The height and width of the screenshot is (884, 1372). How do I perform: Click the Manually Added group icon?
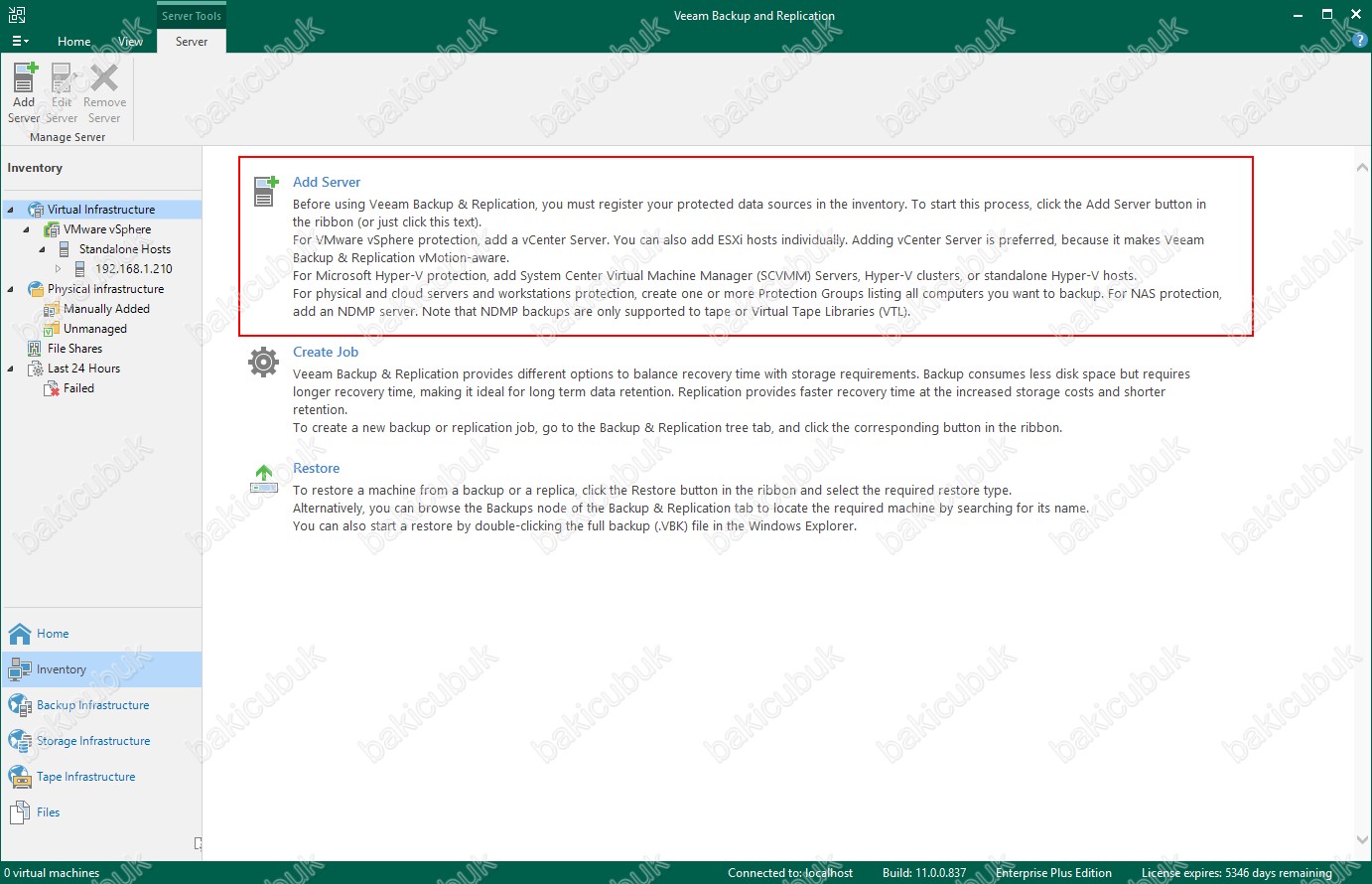(52, 309)
